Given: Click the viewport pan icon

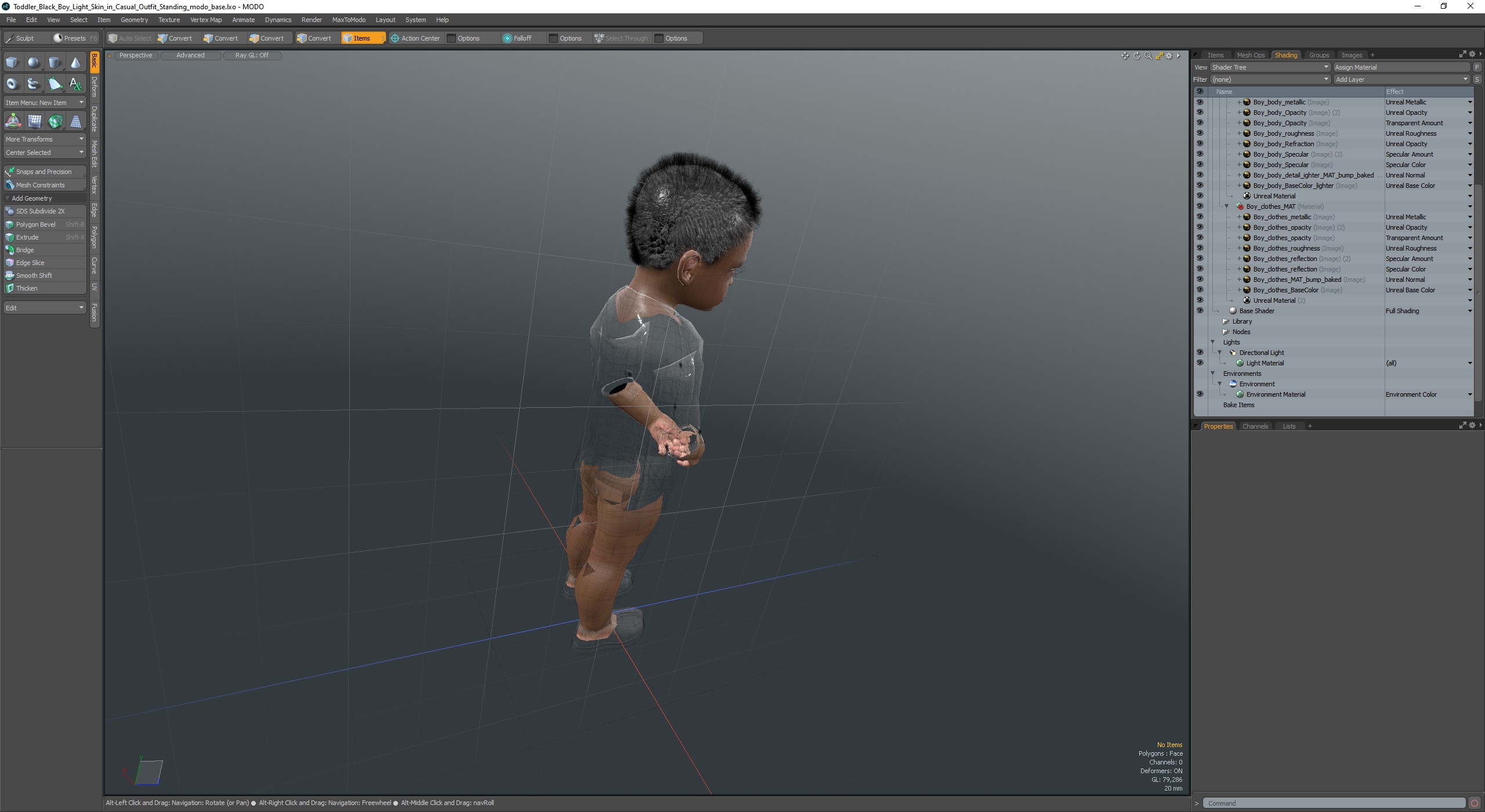Looking at the screenshot, I should 1125,56.
